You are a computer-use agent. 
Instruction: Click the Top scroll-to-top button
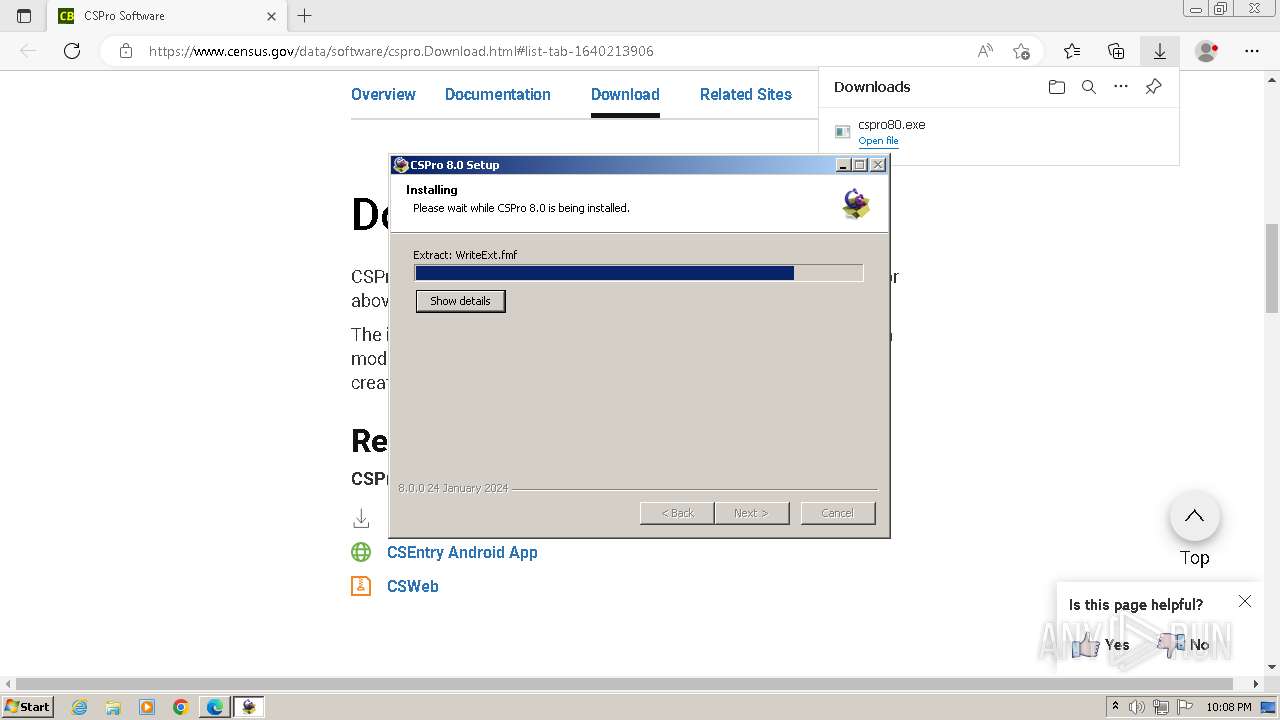pyautogui.click(x=1195, y=517)
